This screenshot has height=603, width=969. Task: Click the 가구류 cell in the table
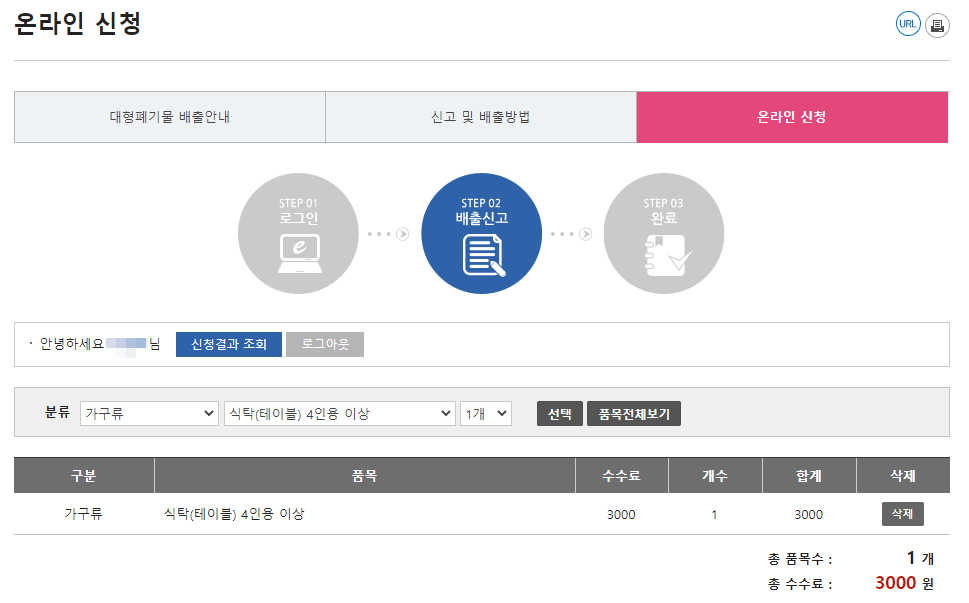84,513
